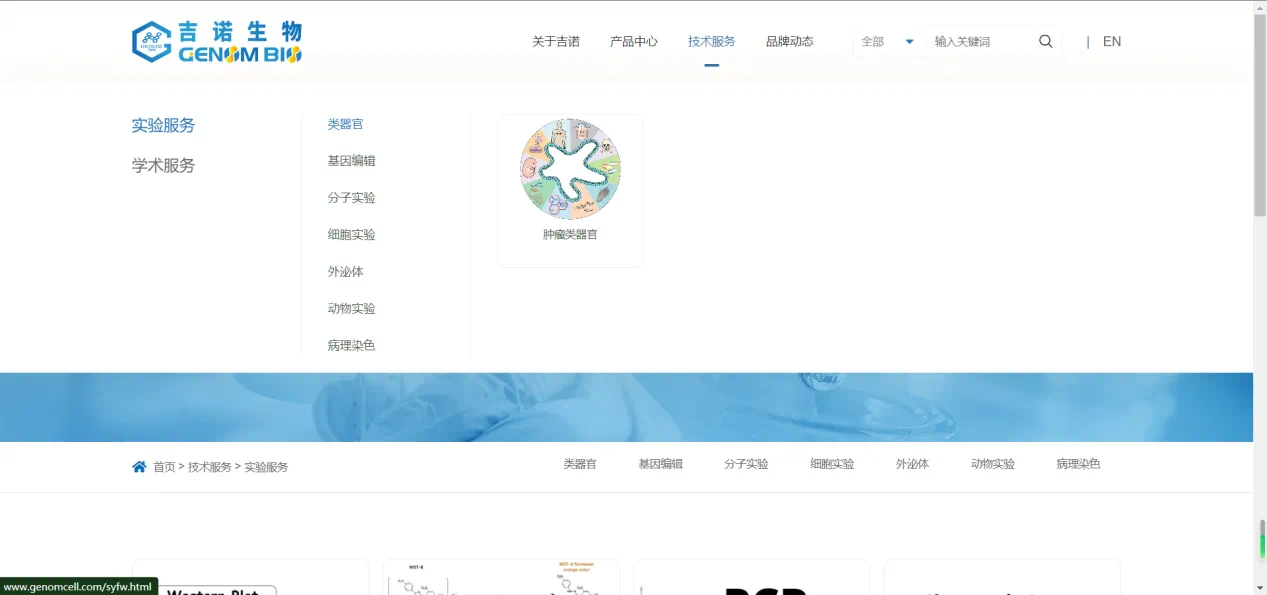Open the 关于吉诺 menu
This screenshot has width=1267, height=595.
[555, 42]
